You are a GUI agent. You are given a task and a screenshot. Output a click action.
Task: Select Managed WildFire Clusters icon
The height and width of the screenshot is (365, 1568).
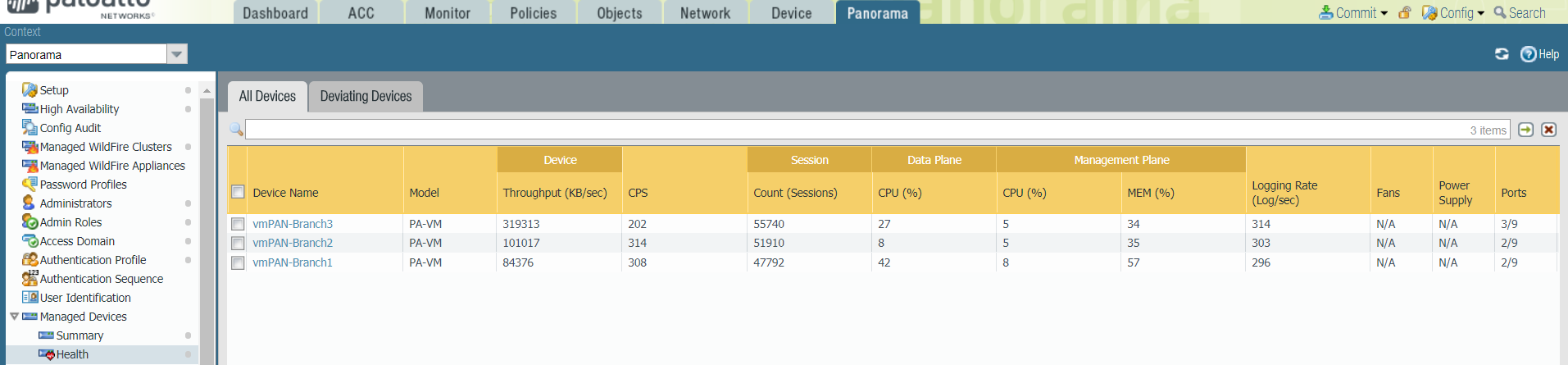tap(30, 147)
